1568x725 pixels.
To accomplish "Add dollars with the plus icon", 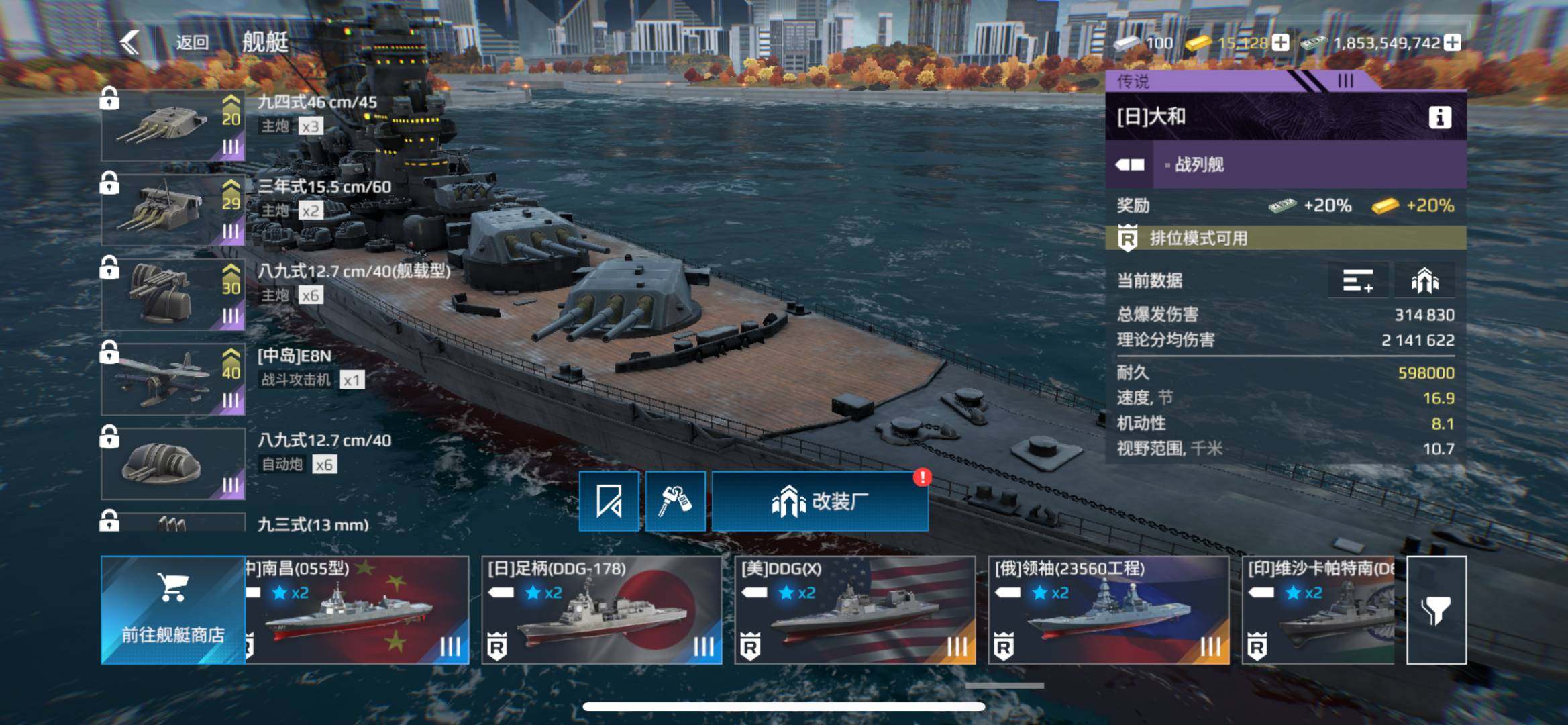I will (1453, 43).
